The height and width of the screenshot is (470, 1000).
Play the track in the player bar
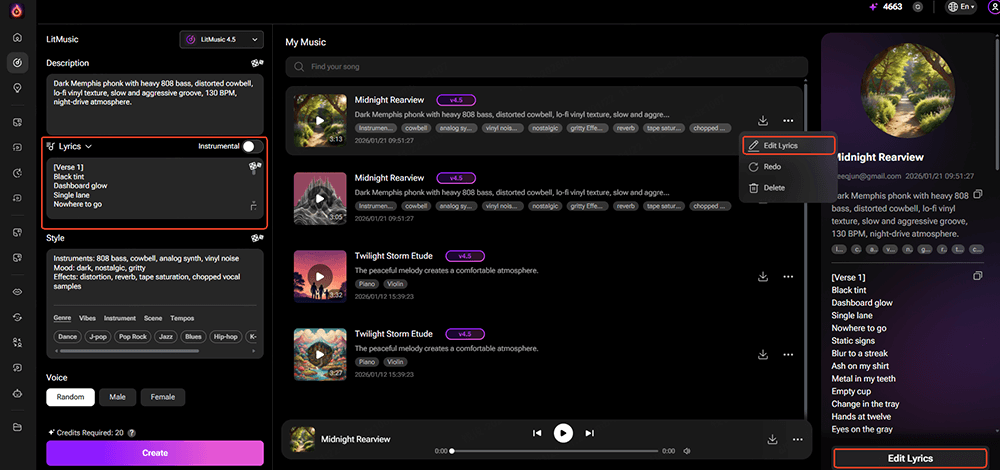pyautogui.click(x=562, y=433)
